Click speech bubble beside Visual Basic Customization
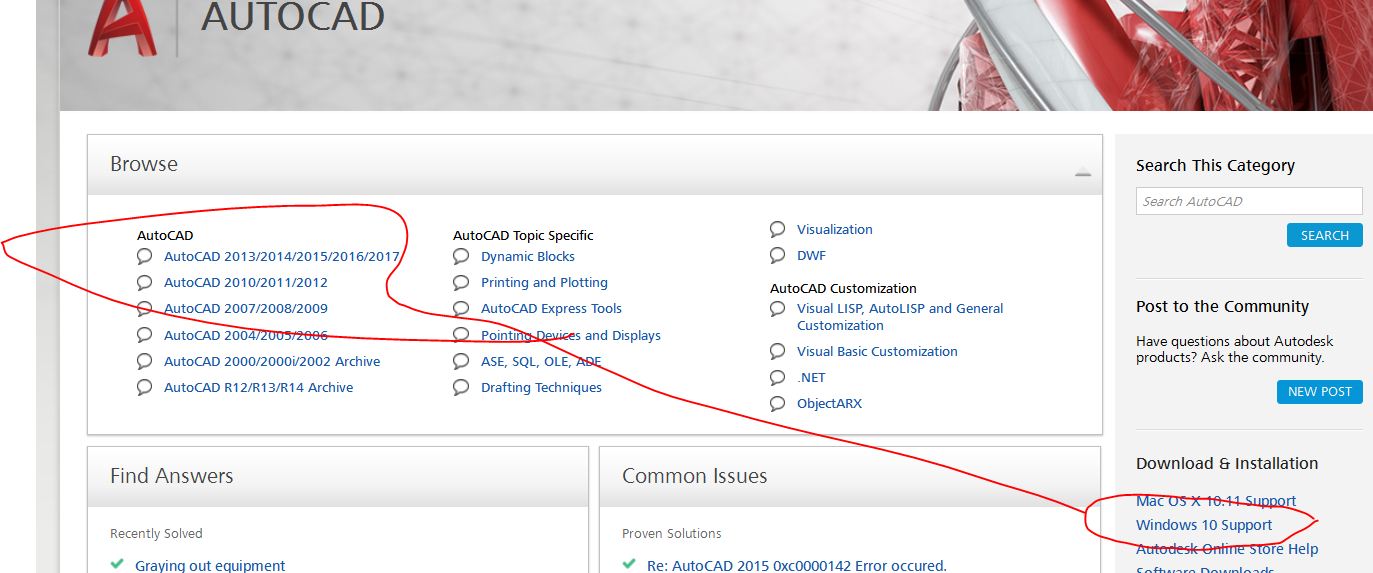 click(778, 352)
